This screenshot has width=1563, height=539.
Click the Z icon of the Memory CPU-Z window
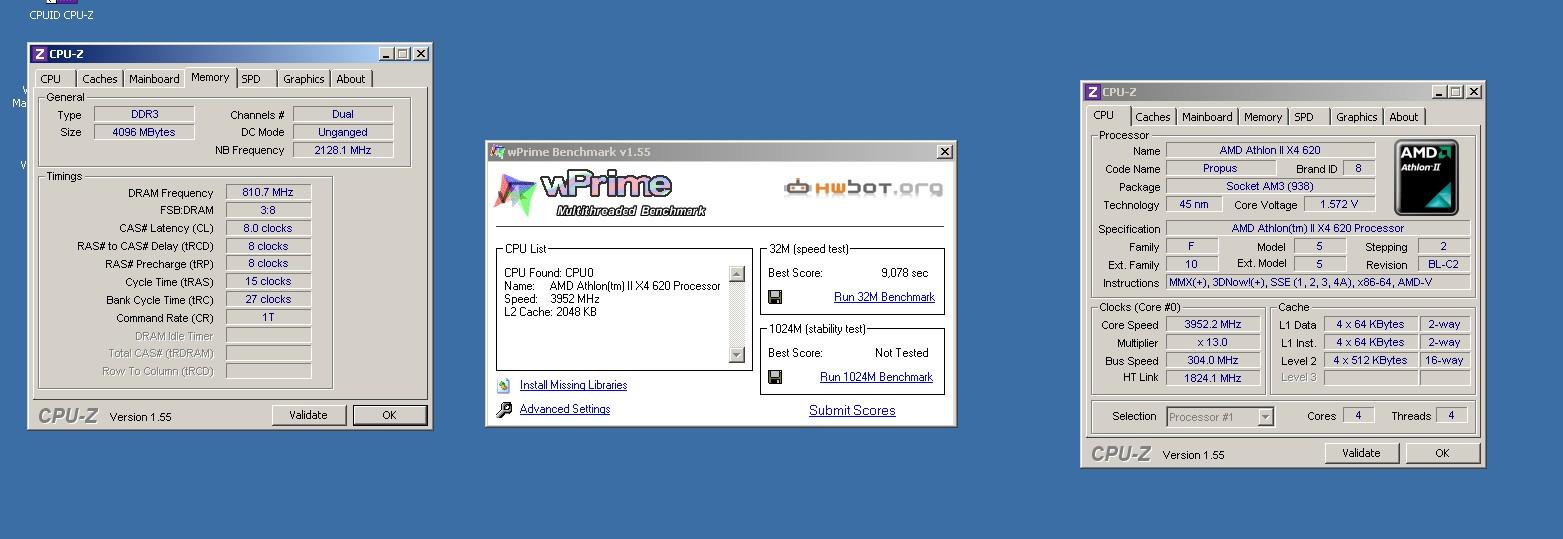click(x=39, y=54)
